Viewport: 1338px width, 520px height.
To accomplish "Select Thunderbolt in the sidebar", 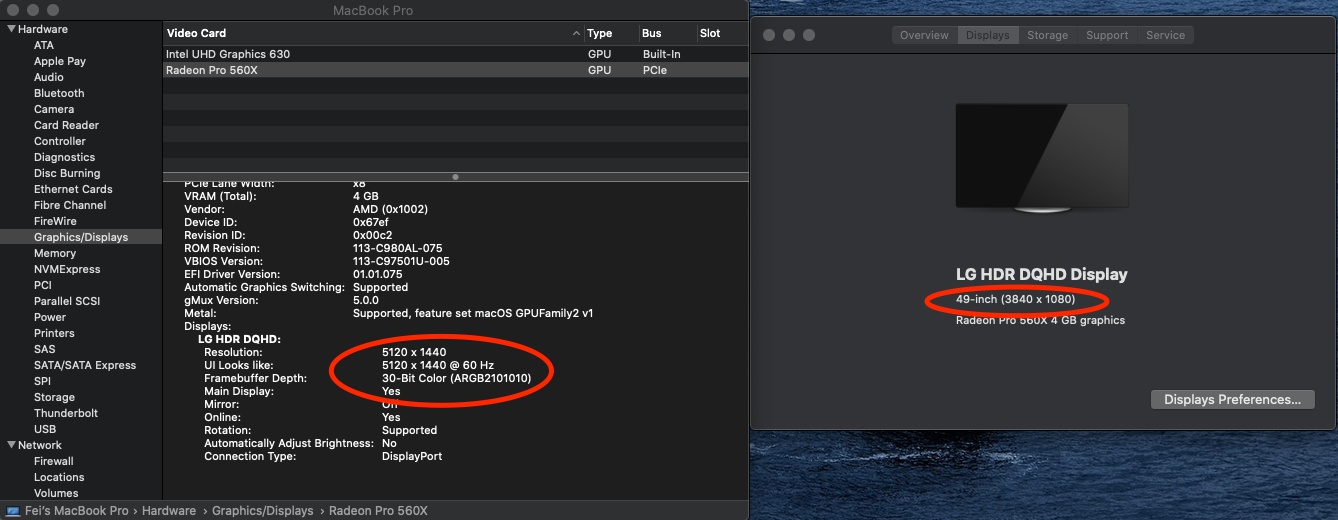I will point(66,413).
